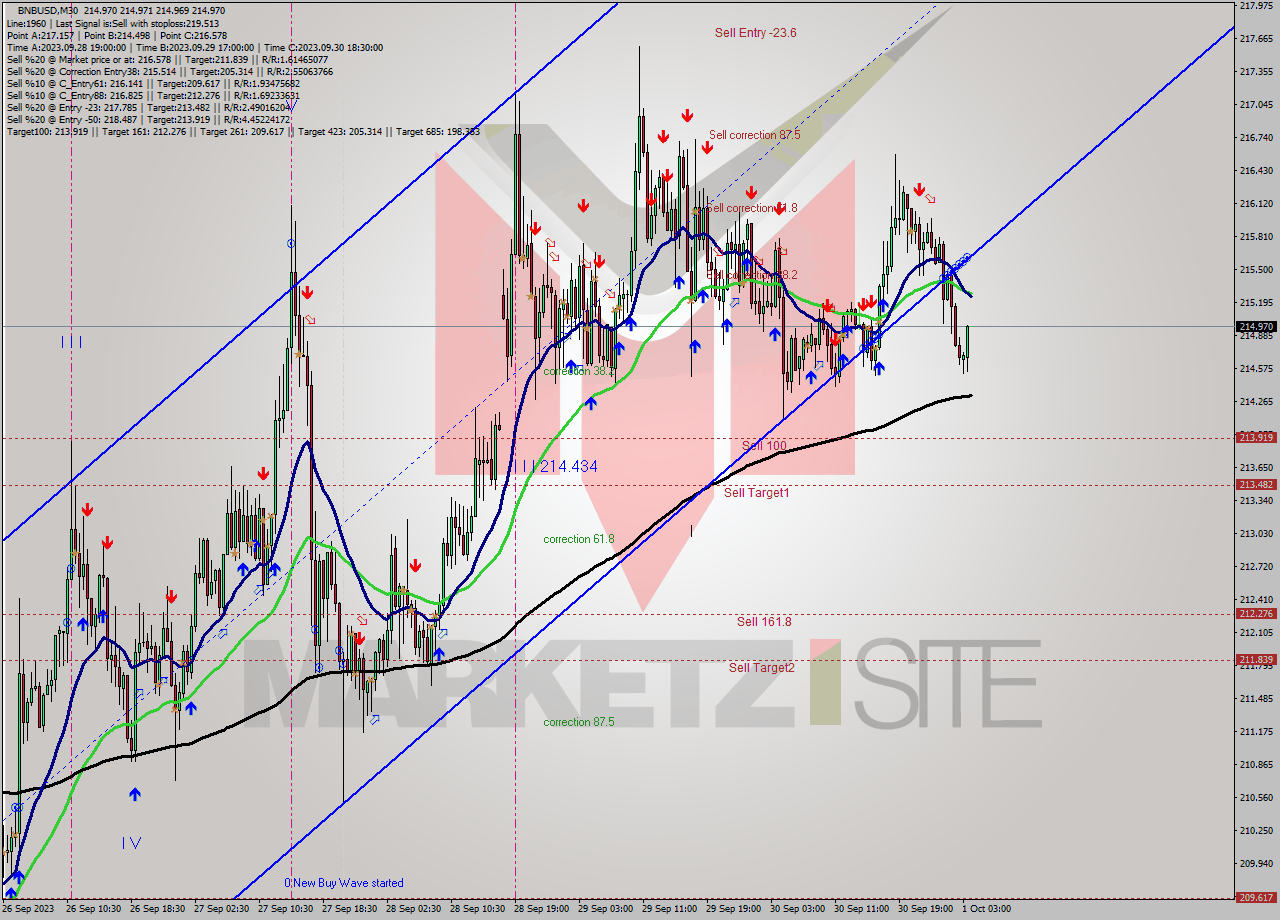Click the red price tag 212.276
Screen dimensions: 1280x920
[x=1256, y=613]
